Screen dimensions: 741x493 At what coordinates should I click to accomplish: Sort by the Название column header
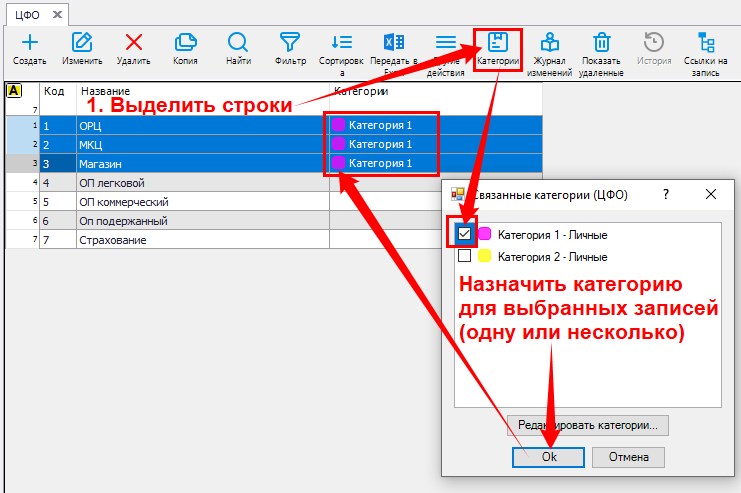(x=200, y=91)
